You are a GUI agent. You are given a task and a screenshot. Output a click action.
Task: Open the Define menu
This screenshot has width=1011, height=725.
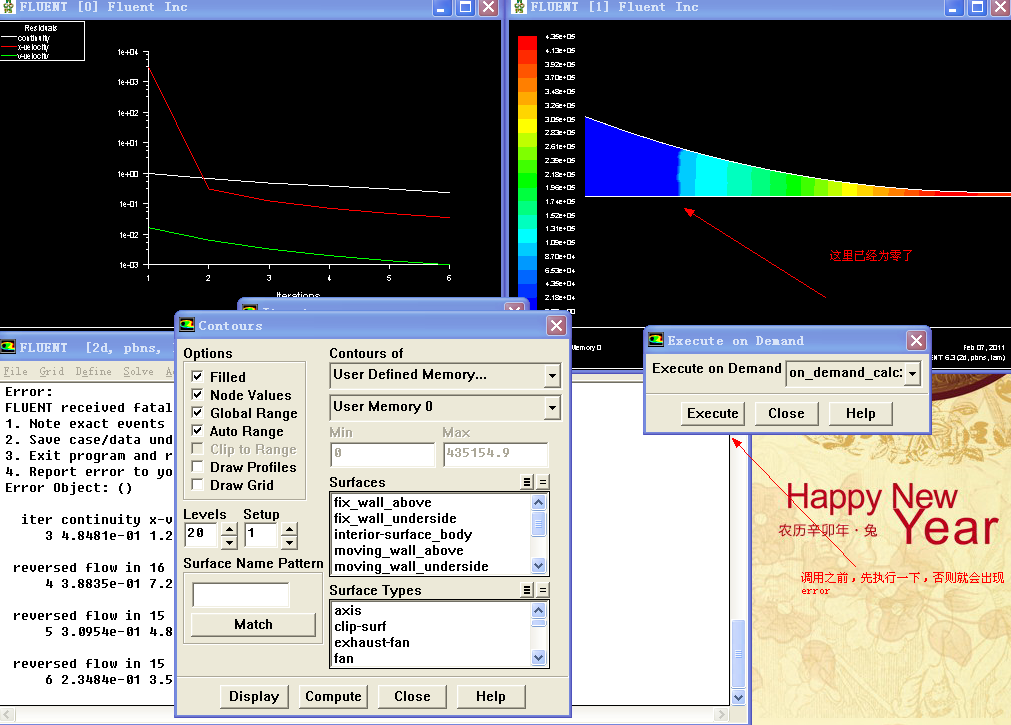pos(93,371)
